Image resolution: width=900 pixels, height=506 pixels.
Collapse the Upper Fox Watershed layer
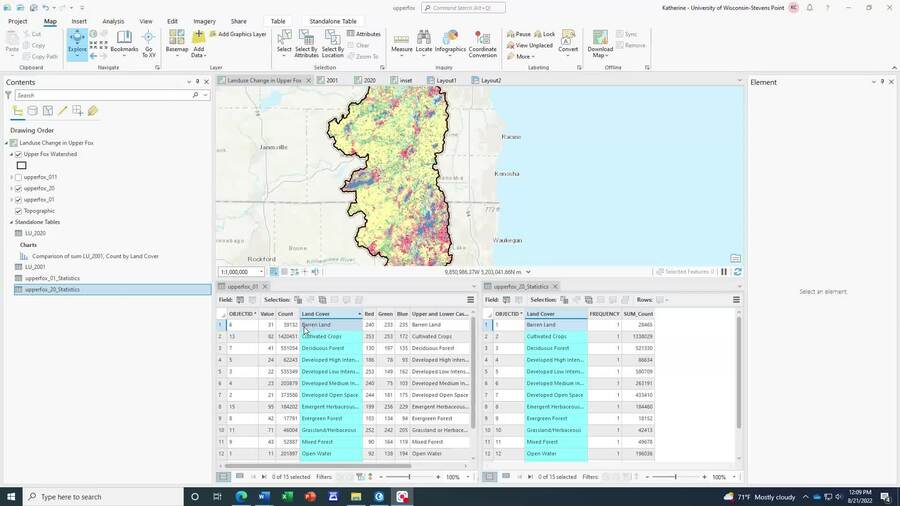11,154
